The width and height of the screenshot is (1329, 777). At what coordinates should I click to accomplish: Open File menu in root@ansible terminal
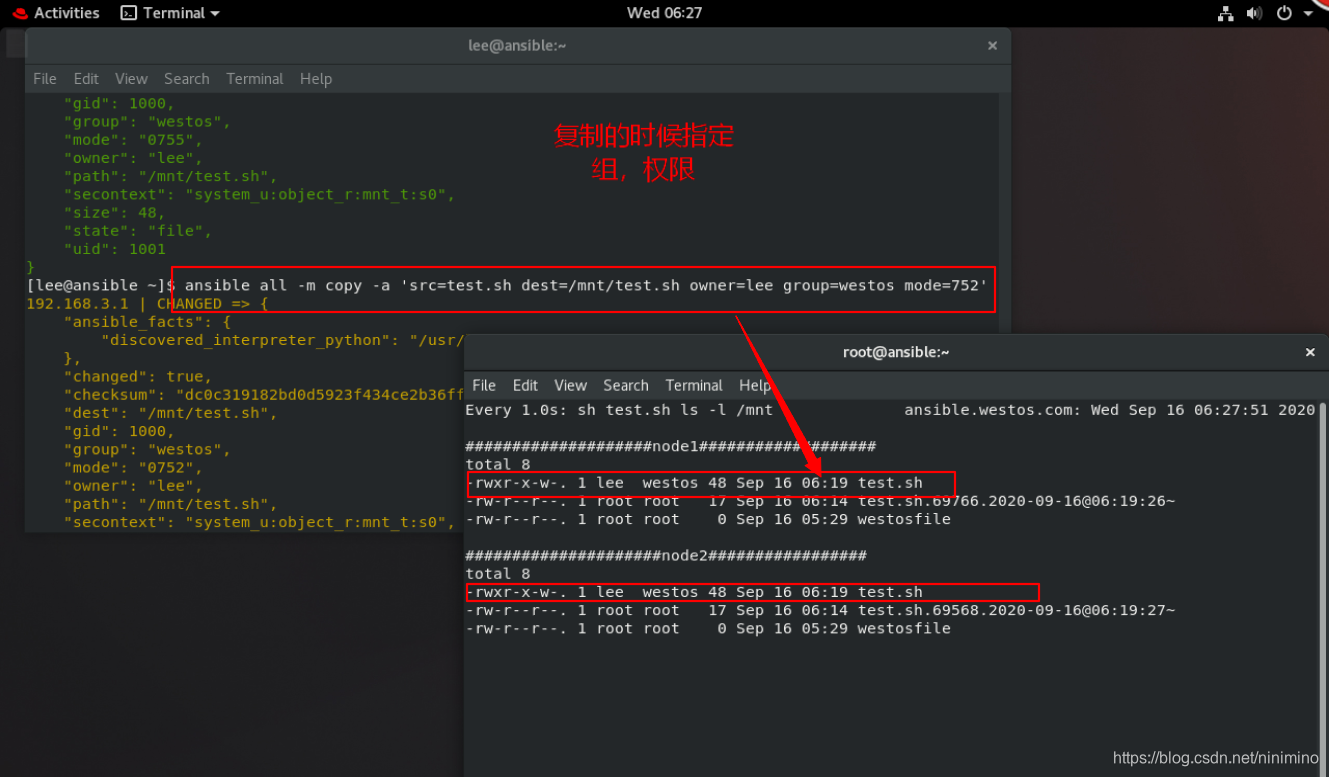[484, 385]
